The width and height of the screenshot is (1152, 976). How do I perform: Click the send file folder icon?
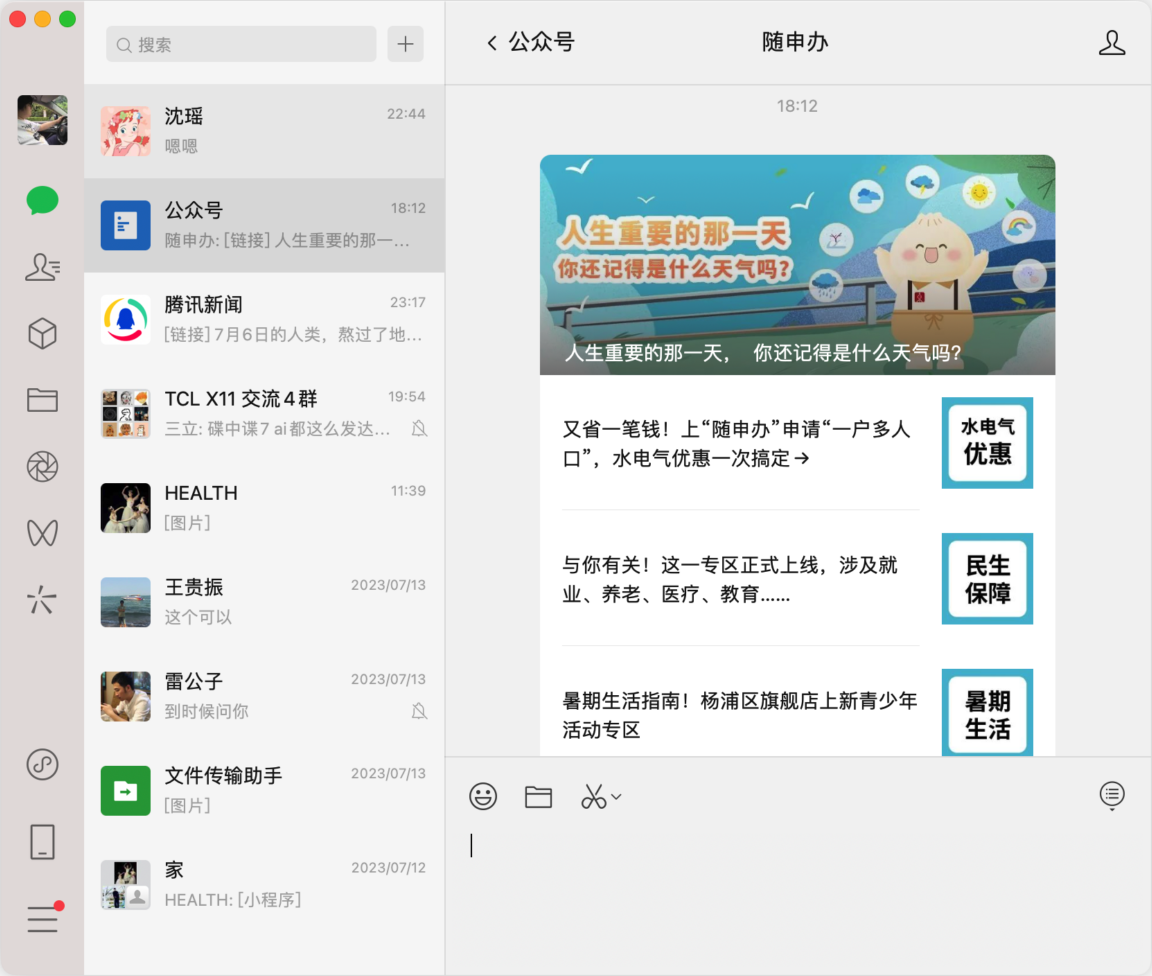click(x=539, y=796)
